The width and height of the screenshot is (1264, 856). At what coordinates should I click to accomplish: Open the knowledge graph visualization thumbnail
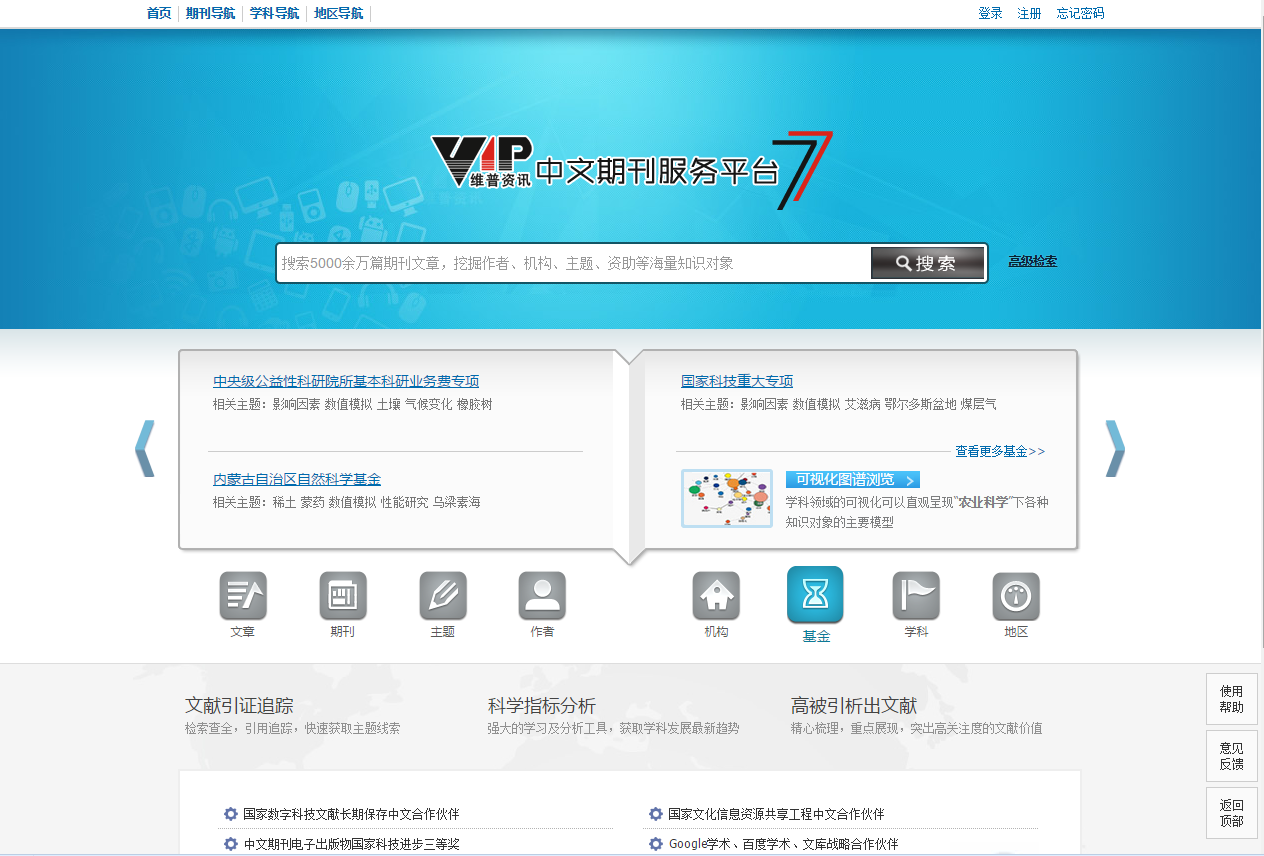pyautogui.click(x=726, y=498)
